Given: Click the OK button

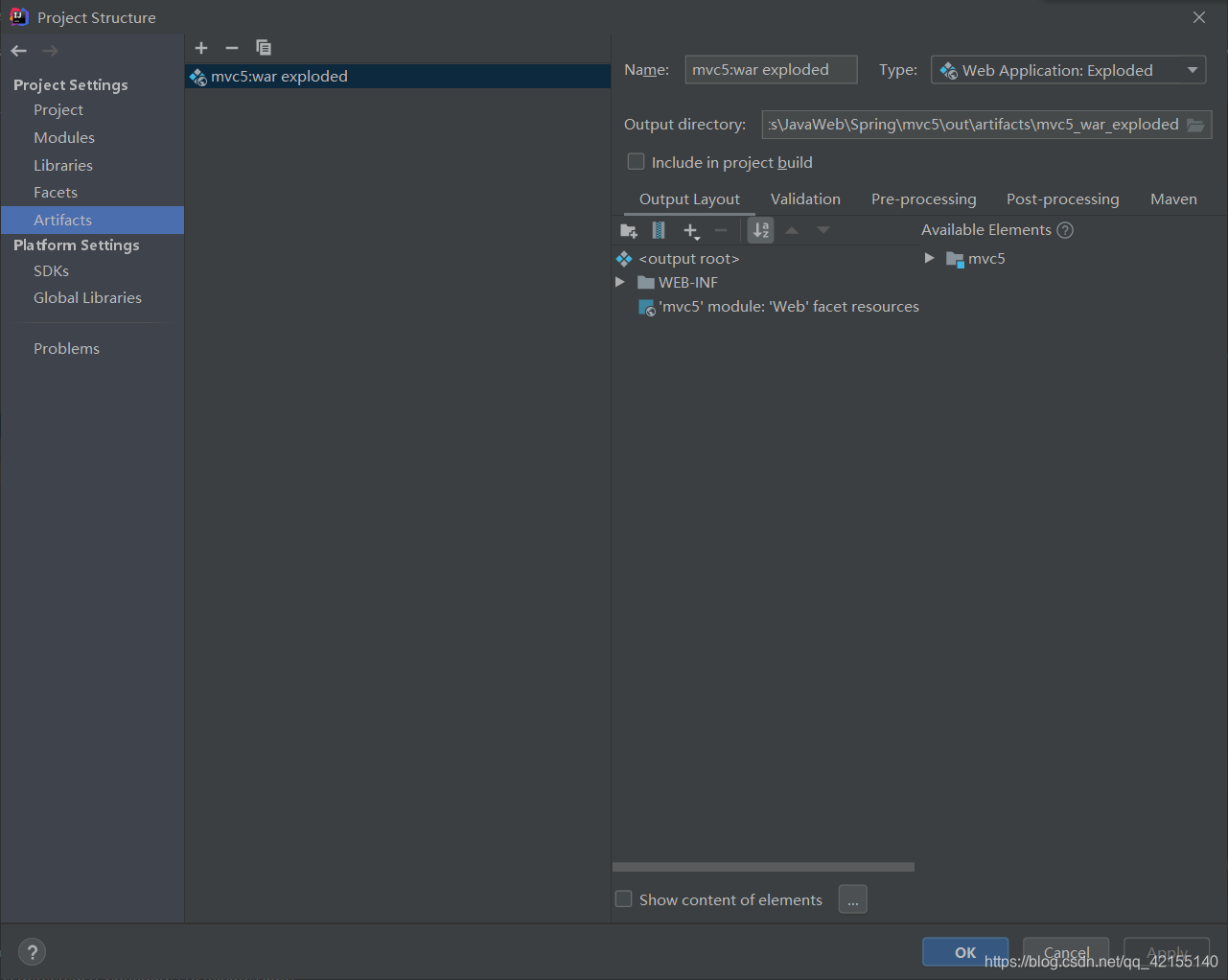Looking at the screenshot, I should point(965,952).
